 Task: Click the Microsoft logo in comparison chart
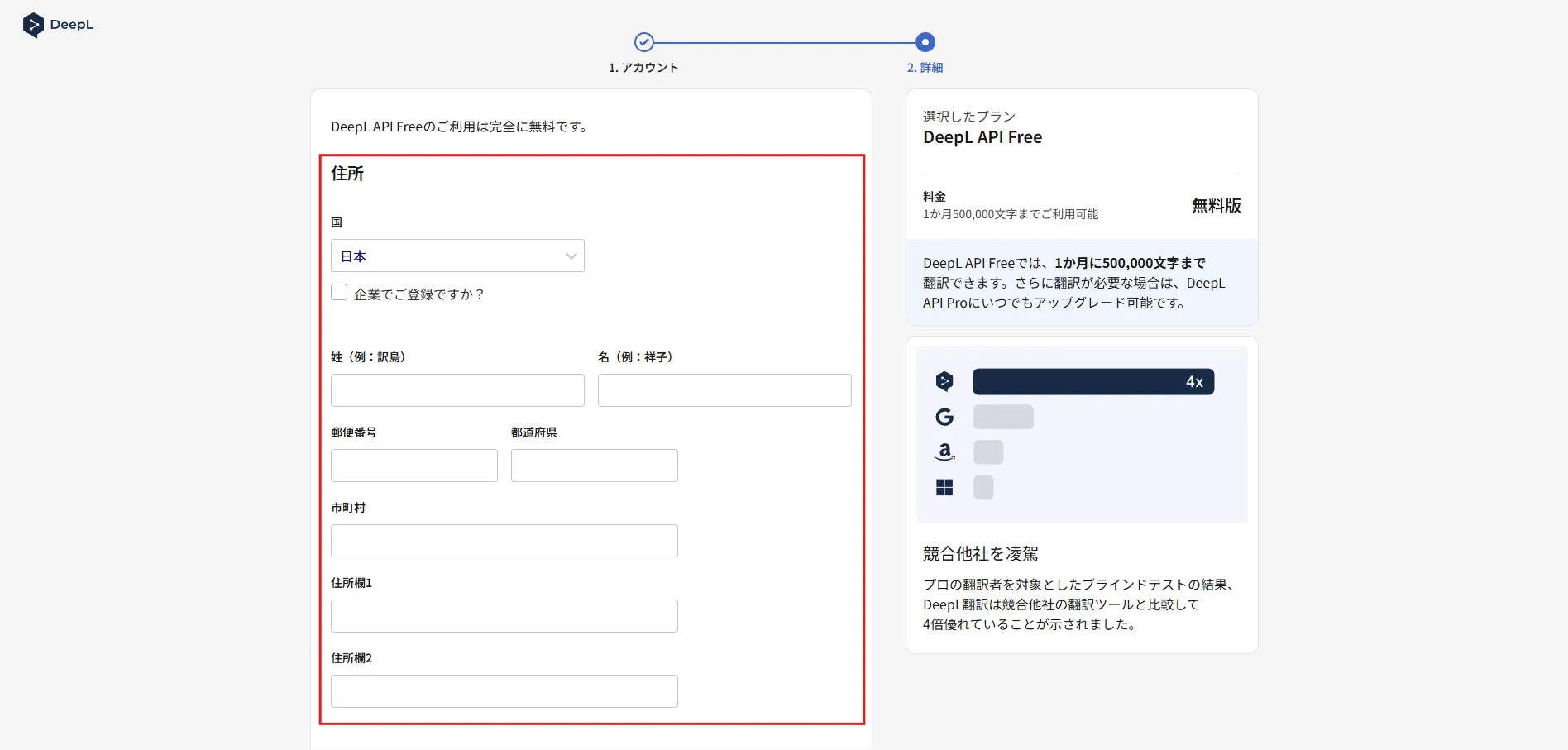(944, 488)
